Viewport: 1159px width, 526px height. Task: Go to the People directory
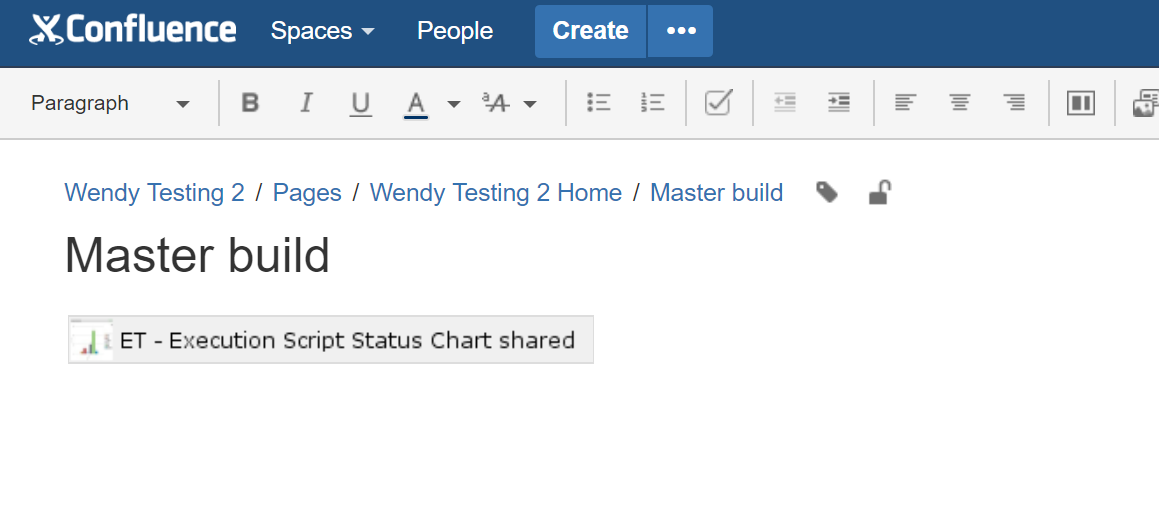(455, 31)
